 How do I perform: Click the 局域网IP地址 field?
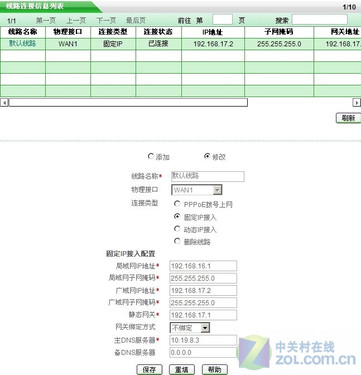pyautogui.click(x=203, y=266)
